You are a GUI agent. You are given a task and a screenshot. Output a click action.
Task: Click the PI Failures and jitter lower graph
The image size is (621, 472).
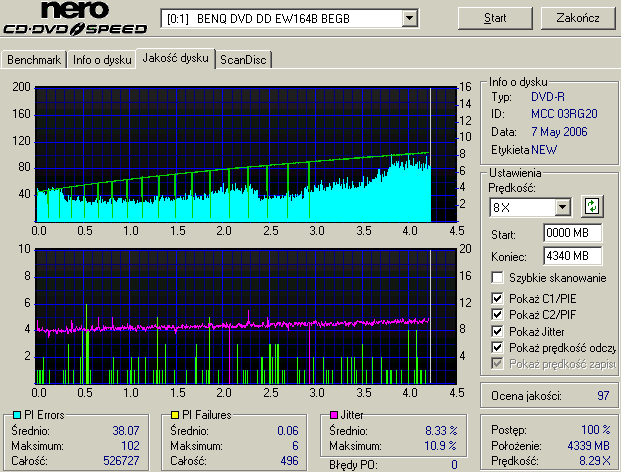(x=246, y=316)
